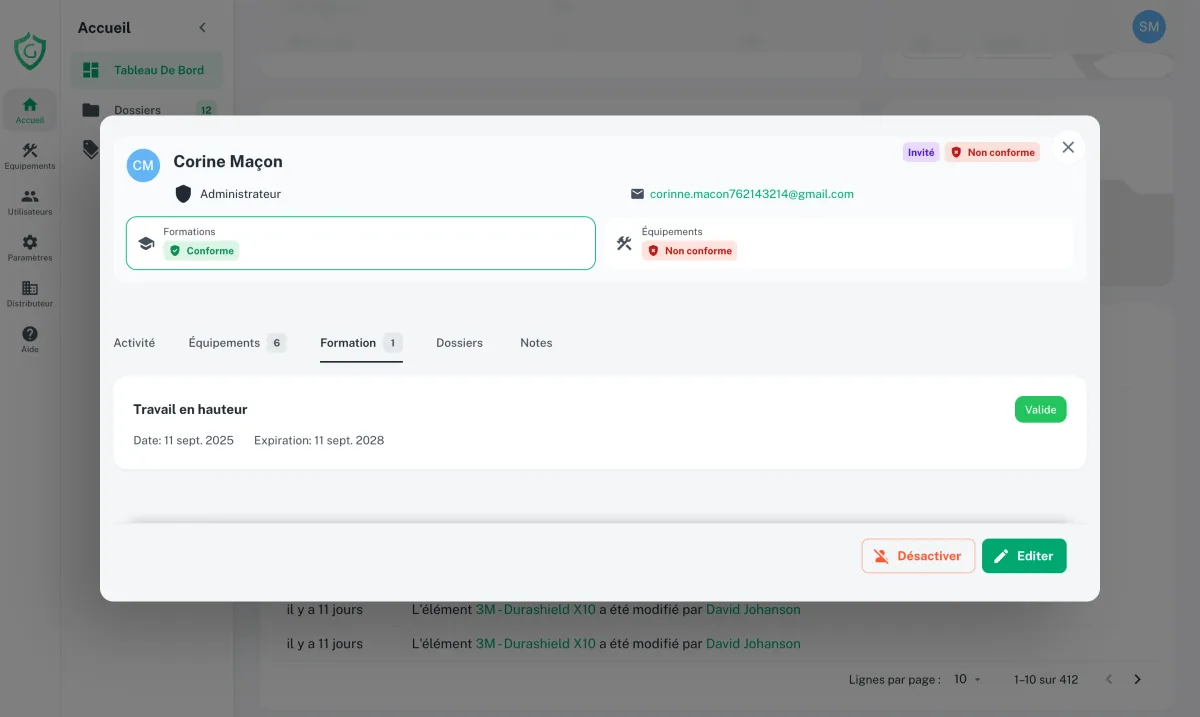Switch to the Équipements tab
This screenshot has height=717, width=1200.
[237, 343]
